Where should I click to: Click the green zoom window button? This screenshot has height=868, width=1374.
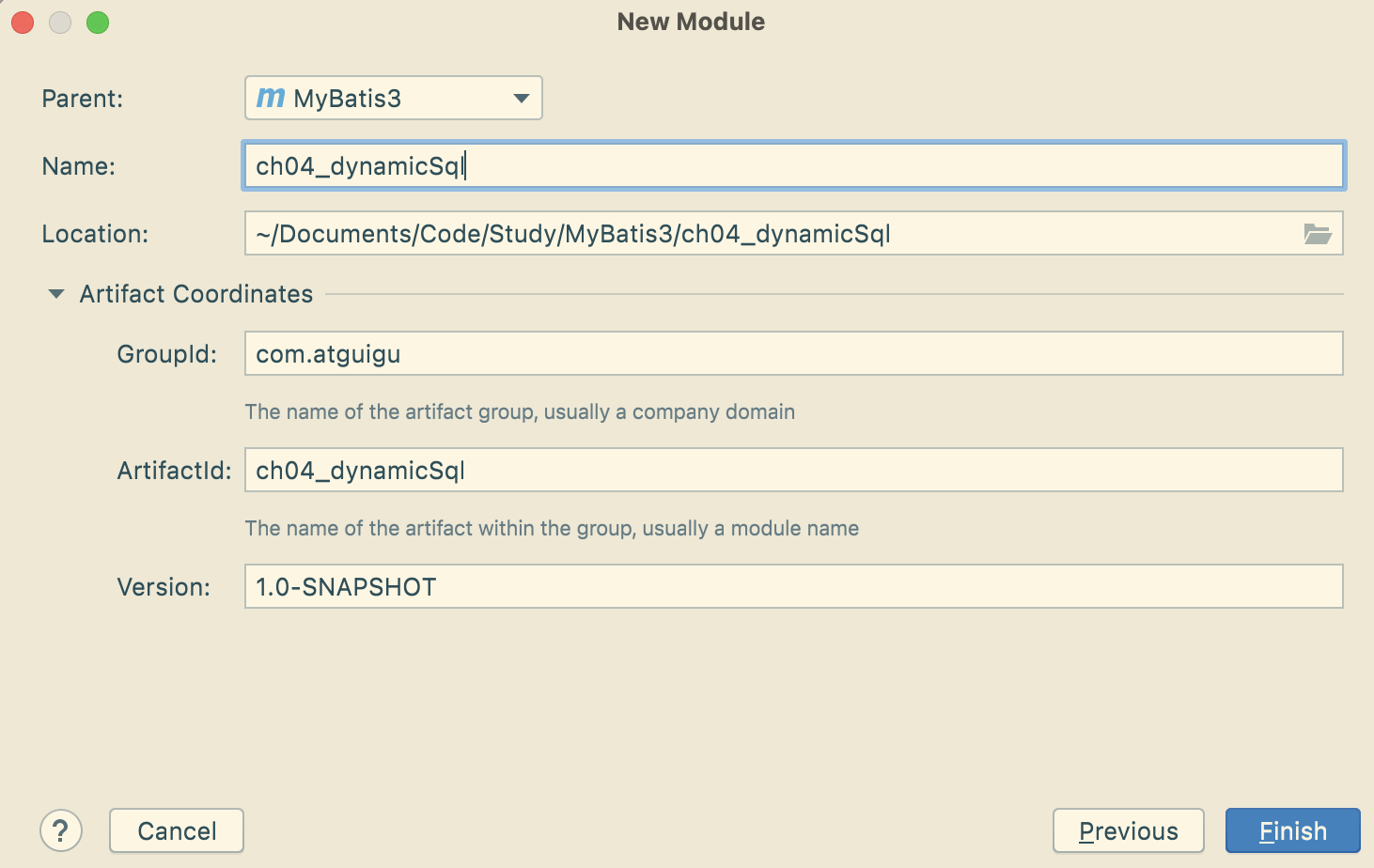click(98, 23)
